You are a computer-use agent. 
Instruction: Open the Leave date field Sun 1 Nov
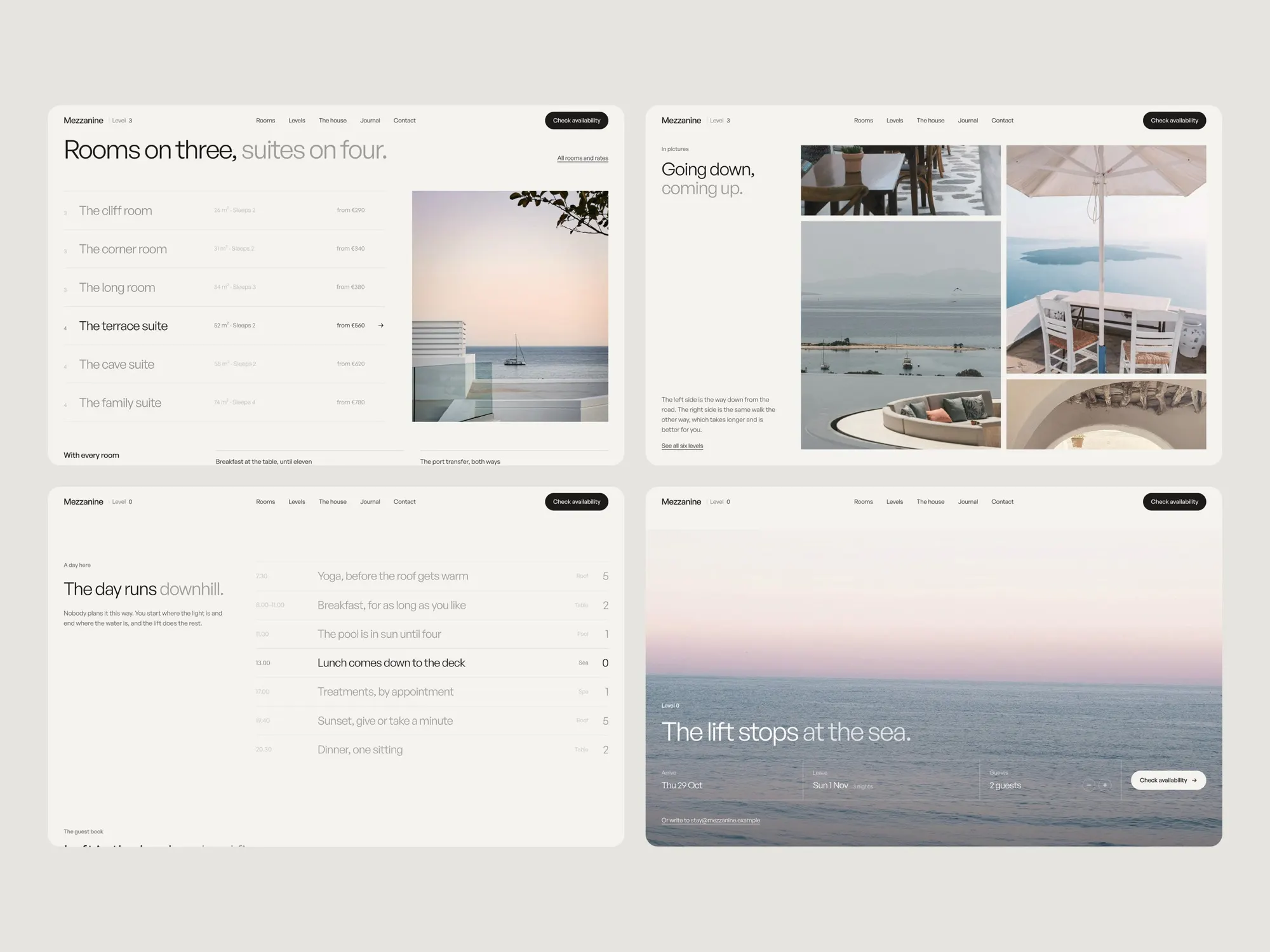coord(891,781)
